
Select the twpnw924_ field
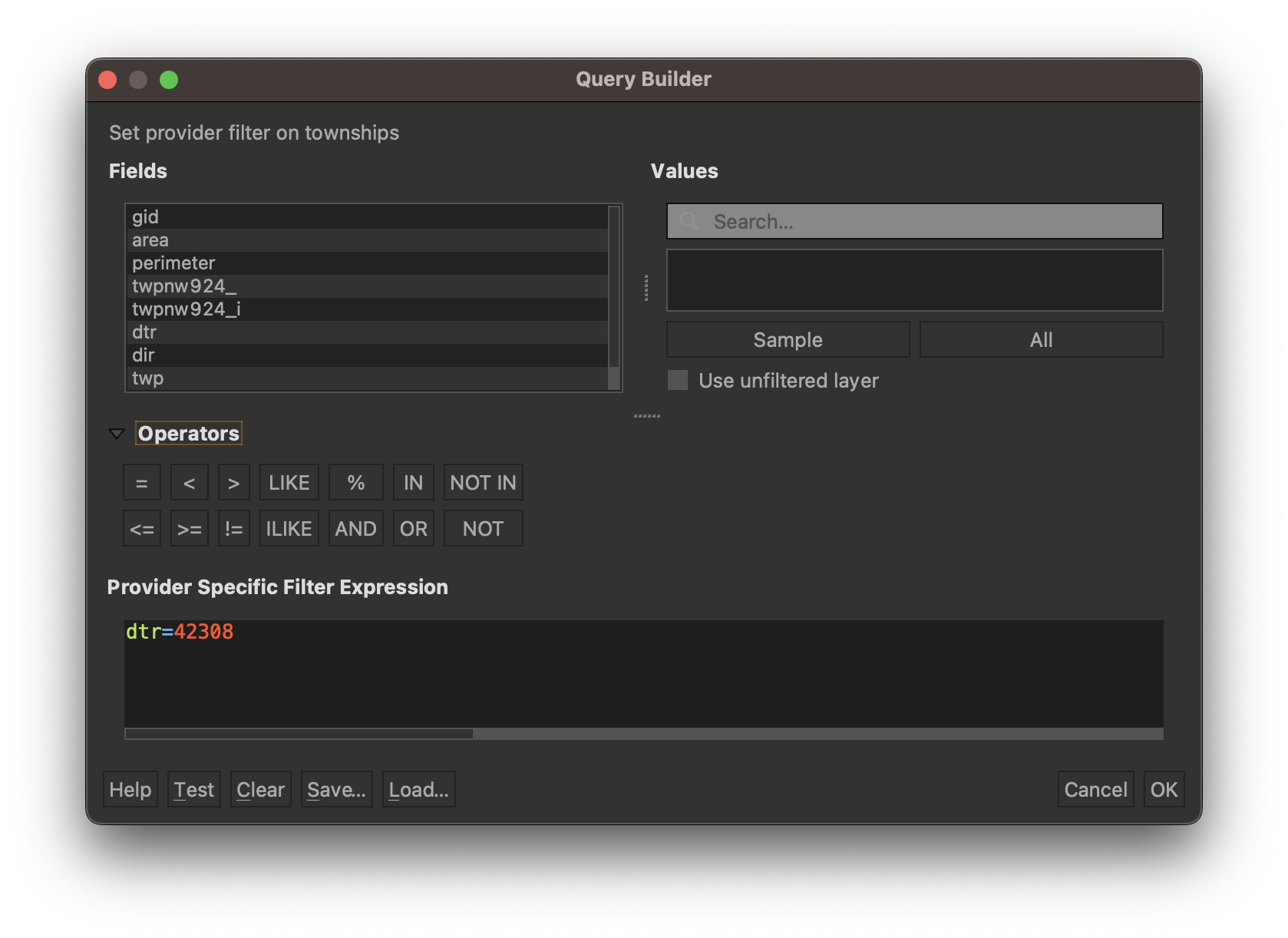(x=367, y=286)
